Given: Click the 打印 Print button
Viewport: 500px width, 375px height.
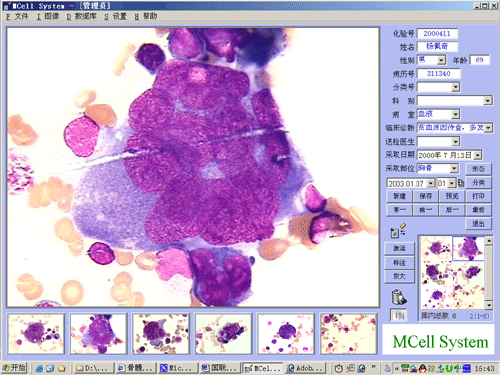Looking at the screenshot, I should 478,196.
